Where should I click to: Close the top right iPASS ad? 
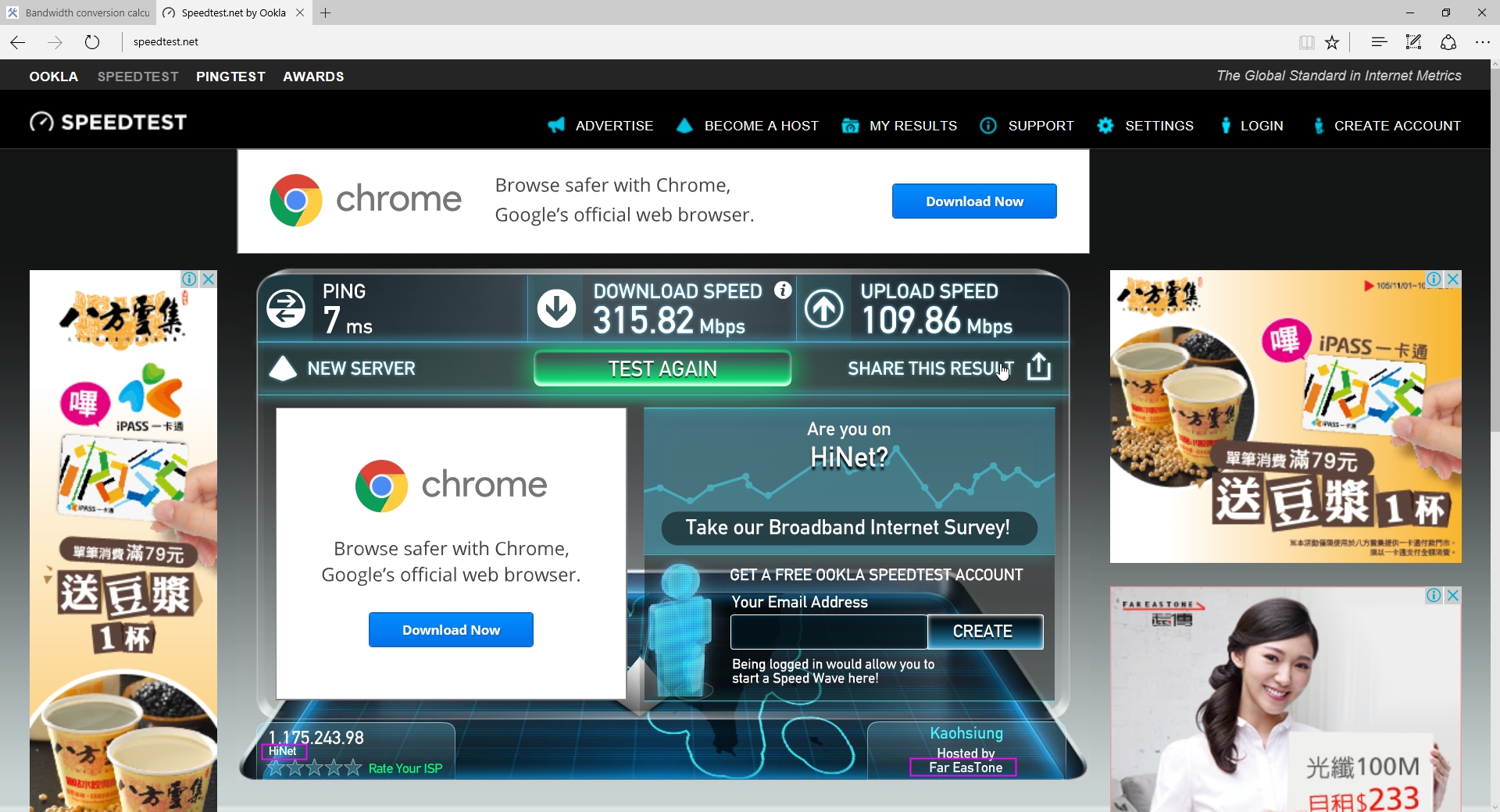[1453, 279]
